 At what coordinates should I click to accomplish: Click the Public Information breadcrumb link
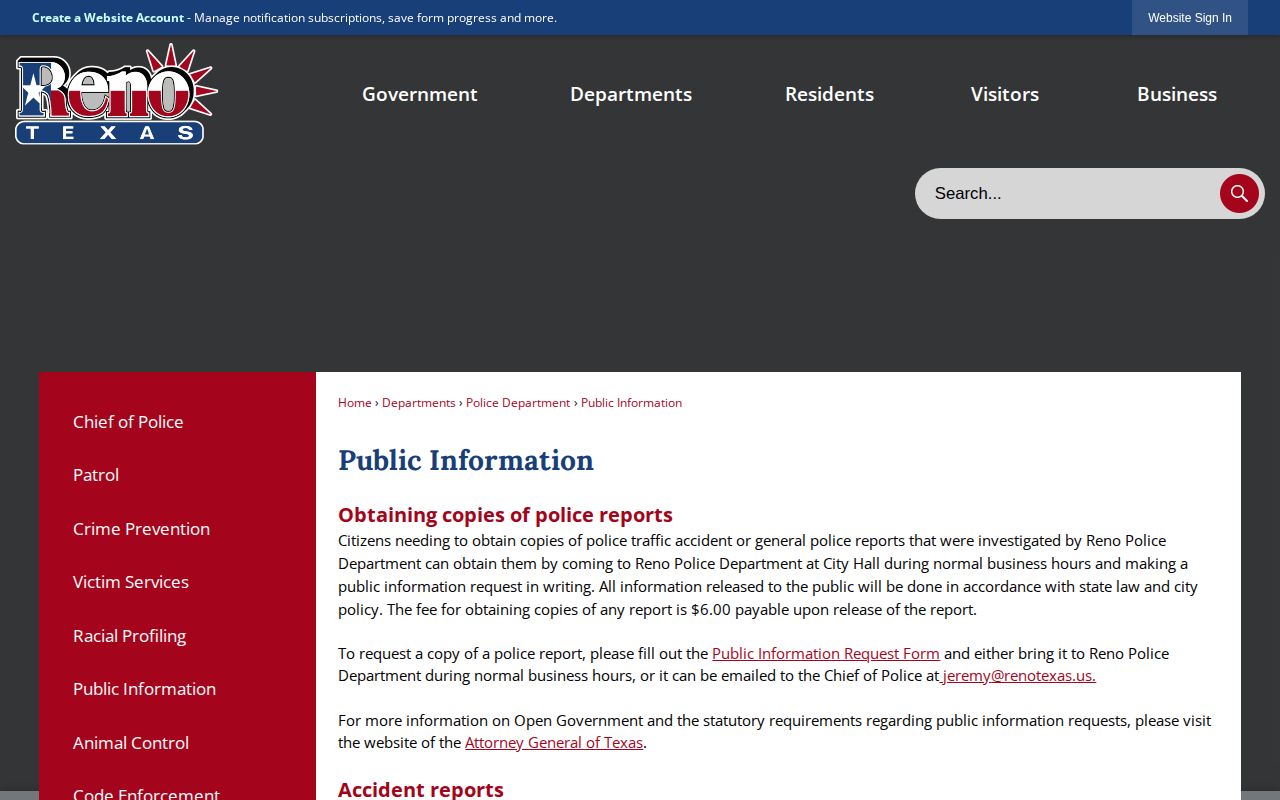click(631, 403)
